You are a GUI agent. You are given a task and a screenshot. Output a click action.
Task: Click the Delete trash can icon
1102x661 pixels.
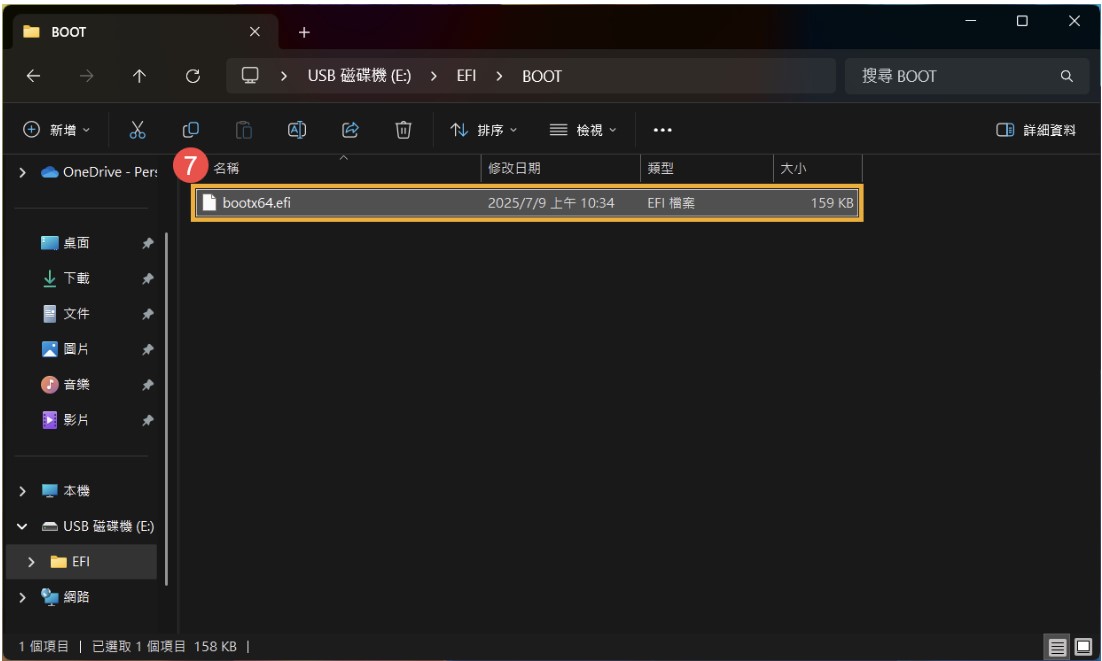point(403,130)
